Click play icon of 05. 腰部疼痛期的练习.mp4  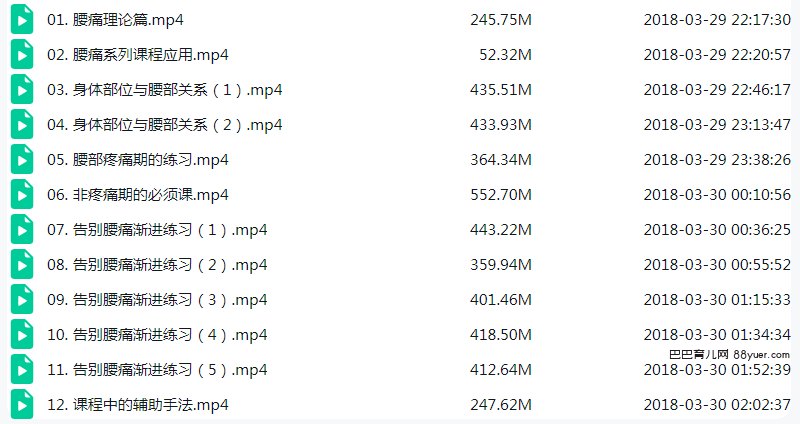[x=22, y=160]
